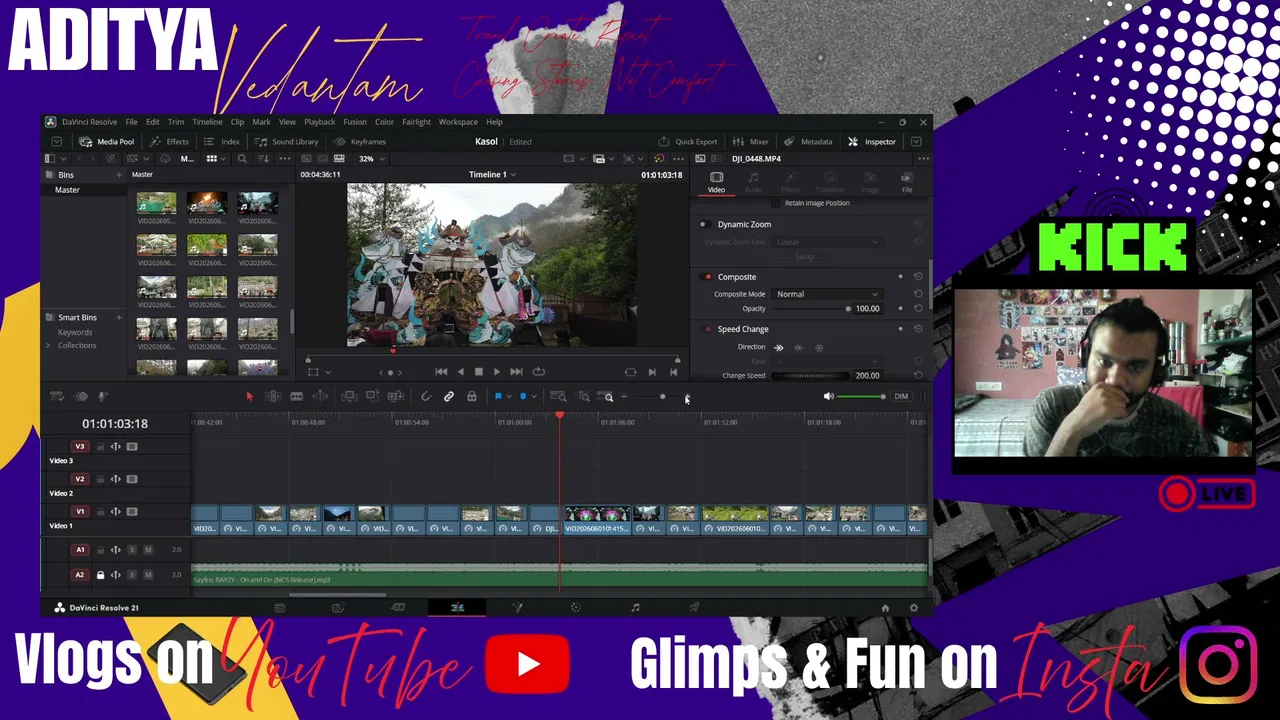Reset the Dynamic Zoom section
Image resolution: width=1280 pixels, height=720 pixels.
coord(918,225)
